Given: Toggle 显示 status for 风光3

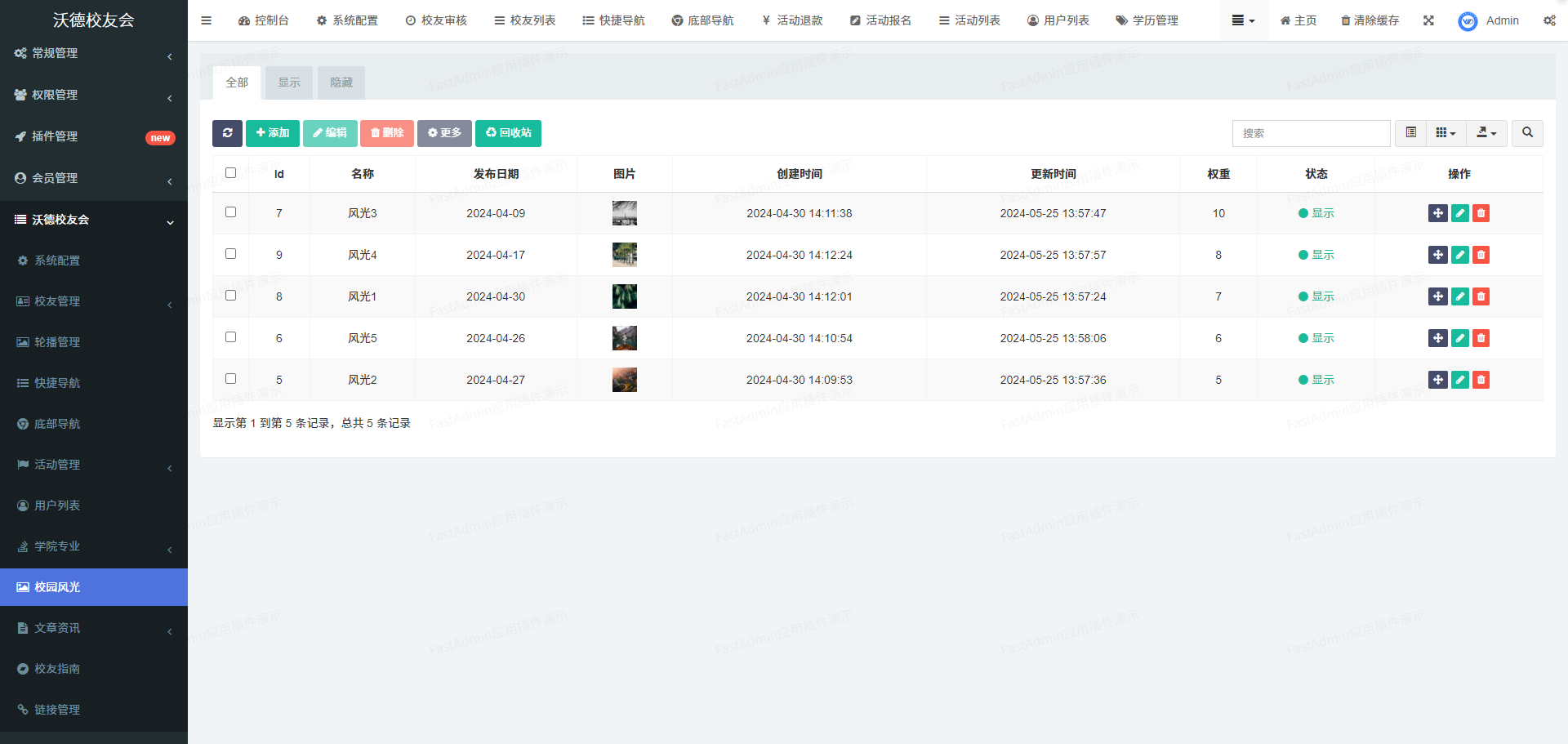Looking at the screenshot, I should point(1316,213).
